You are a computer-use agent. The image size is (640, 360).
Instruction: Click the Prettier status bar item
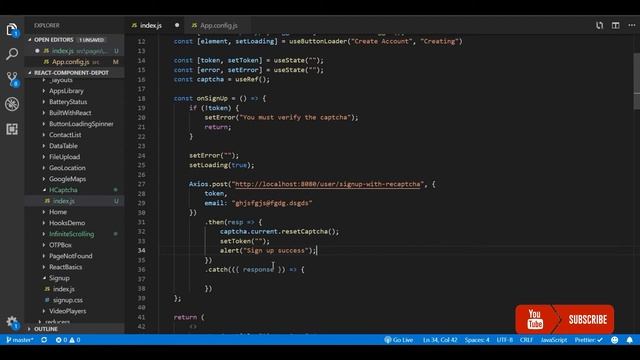[x=588, y=340]
